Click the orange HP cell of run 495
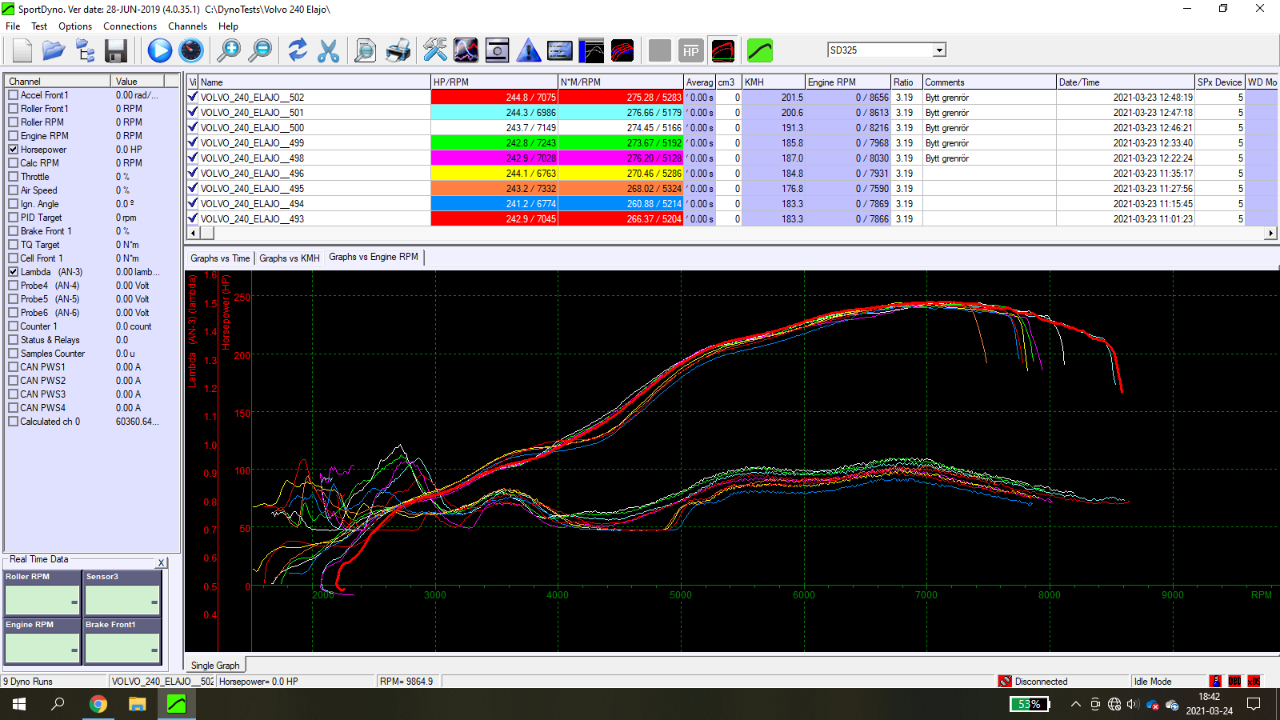The image size is (1280, 720). tap(494, 188)
